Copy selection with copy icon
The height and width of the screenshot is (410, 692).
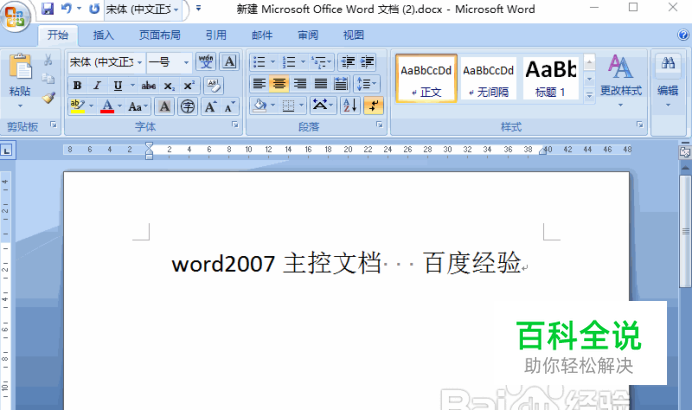pyautogui.click(x=48, y=79)
